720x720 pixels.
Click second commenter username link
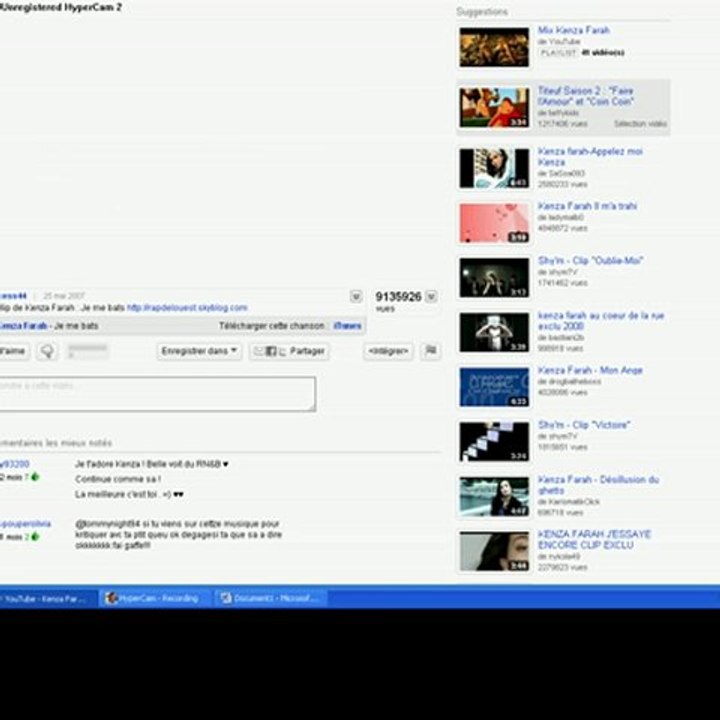[x=25, y=524]
